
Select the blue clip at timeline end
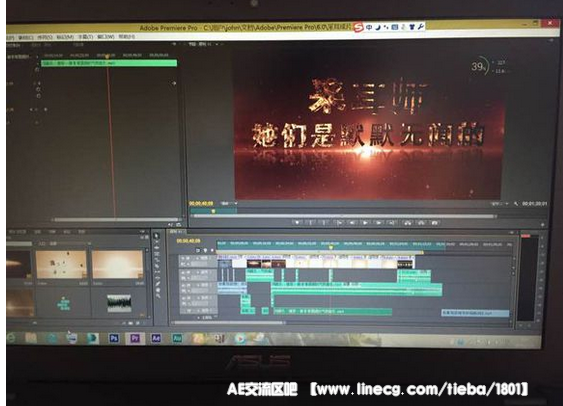click(475, 313)
